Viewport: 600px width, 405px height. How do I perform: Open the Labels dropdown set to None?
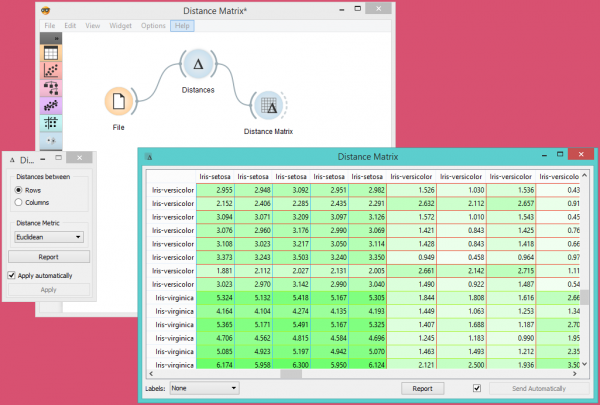point(204,387)
